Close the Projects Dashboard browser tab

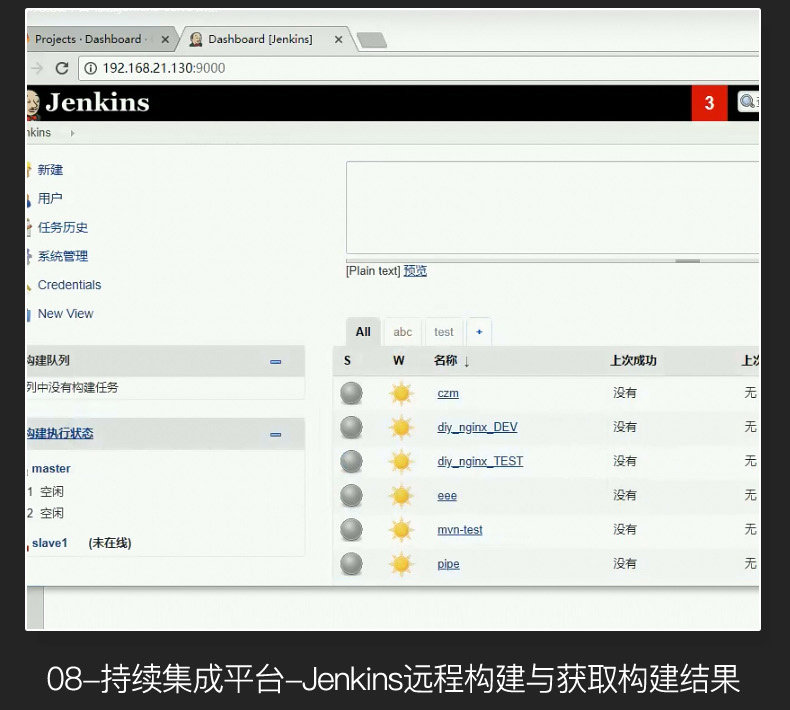(165, 39)
